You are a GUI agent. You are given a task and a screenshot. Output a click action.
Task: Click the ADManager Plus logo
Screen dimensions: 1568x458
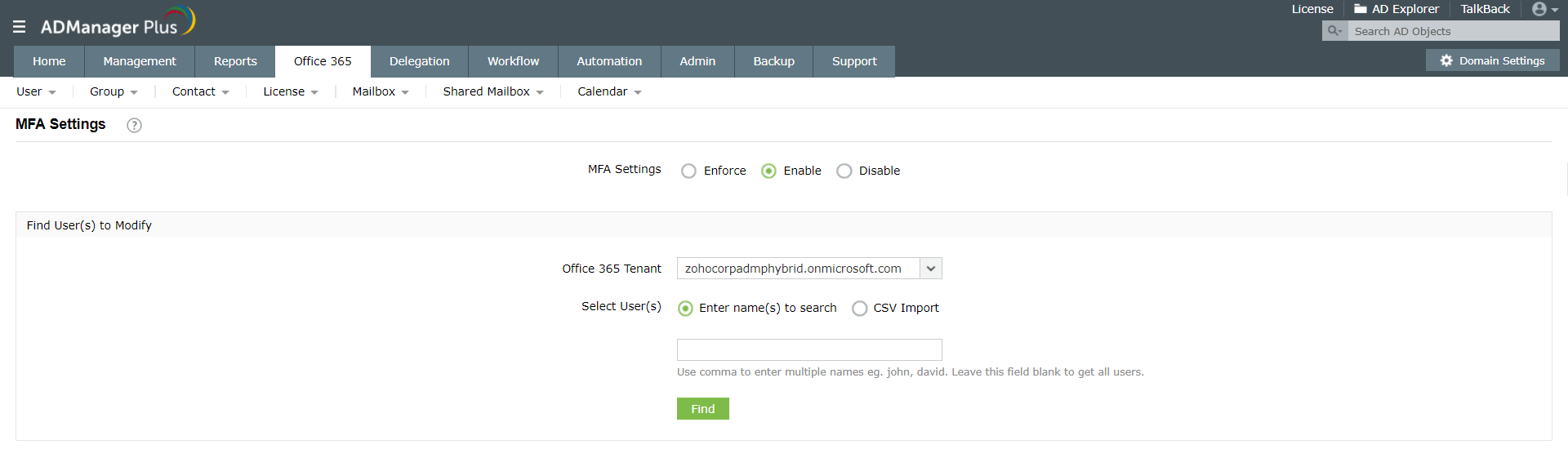(x=118, y=23)
